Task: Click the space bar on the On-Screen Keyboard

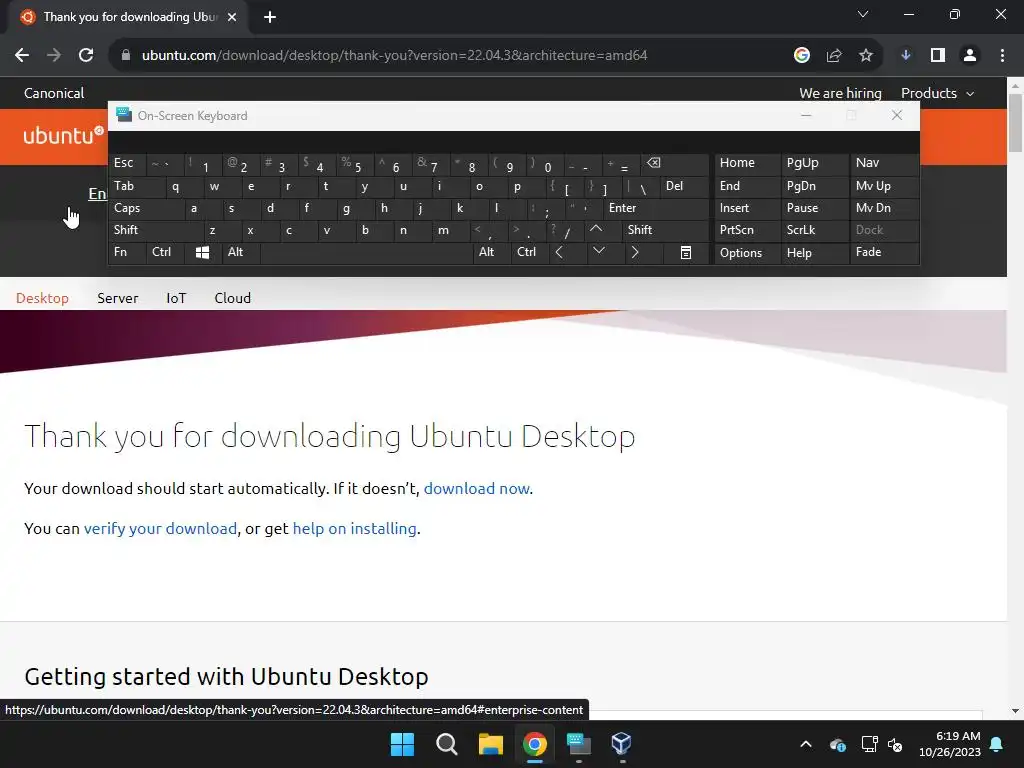Action: coord(366,253)
